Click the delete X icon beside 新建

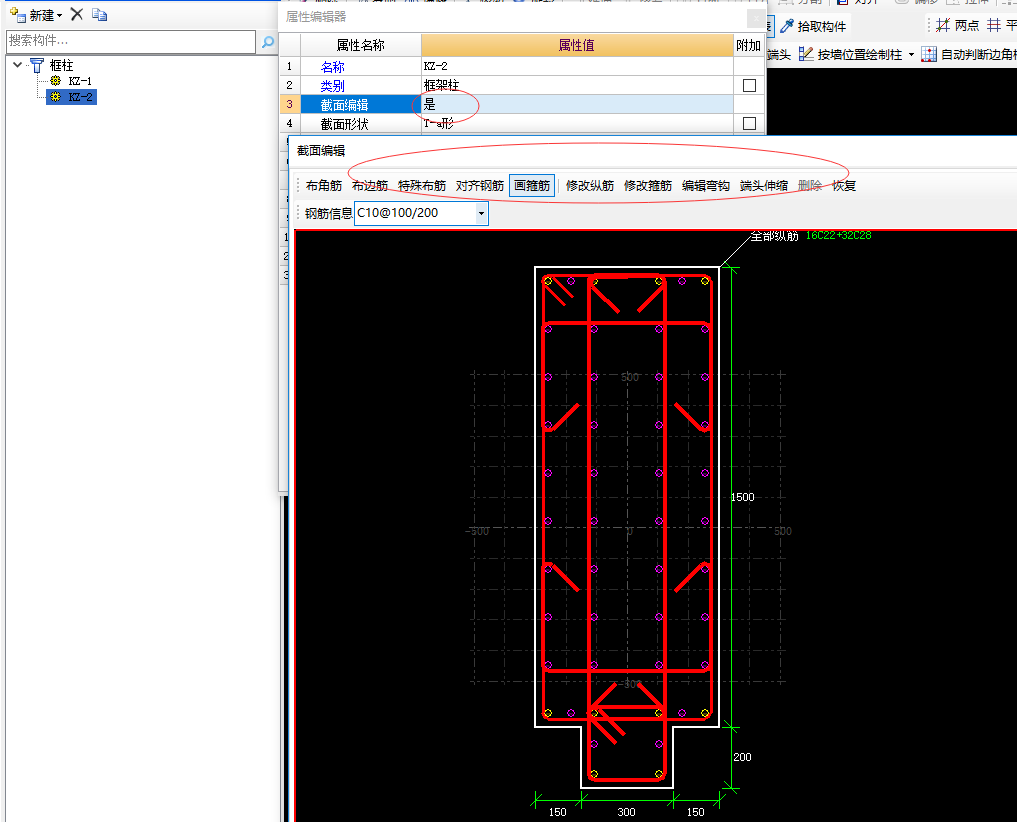(x=76, y=14)
